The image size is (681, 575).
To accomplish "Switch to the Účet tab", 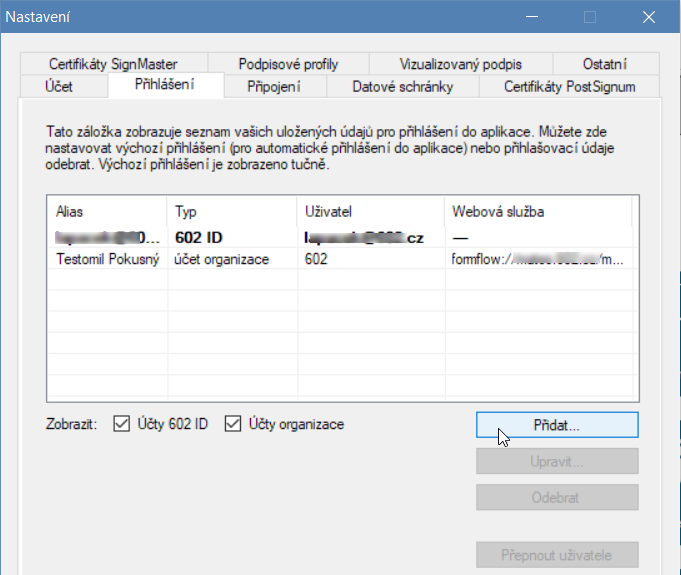I will [59, 87].
